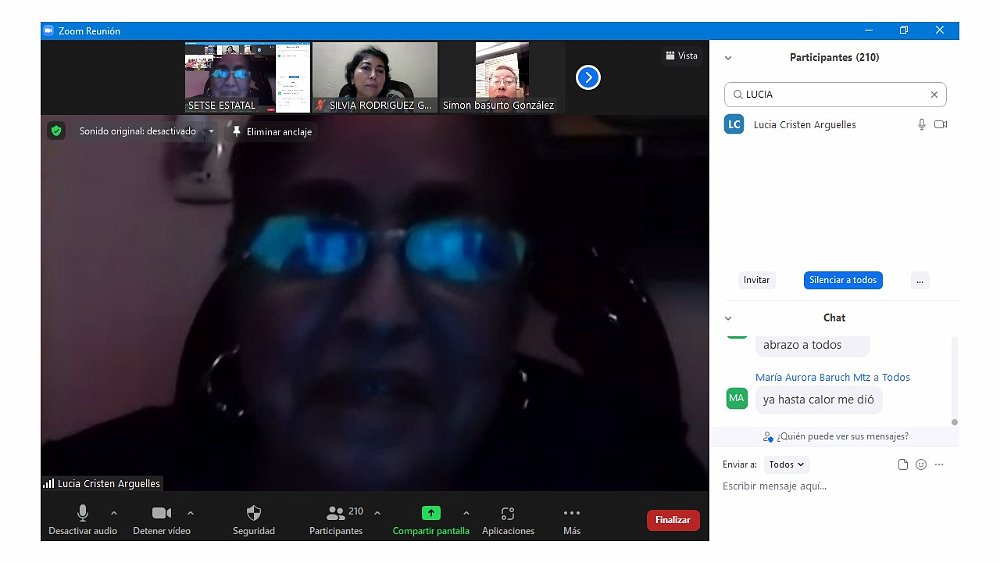
Task: Toggle Desactivar audio microphone
Action: tap(83, 513)
